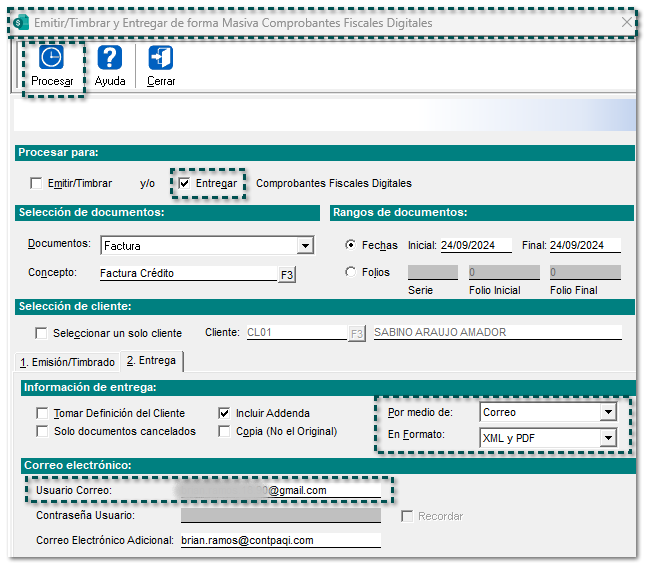Expand the En Formato dropdown

point(607,438)
